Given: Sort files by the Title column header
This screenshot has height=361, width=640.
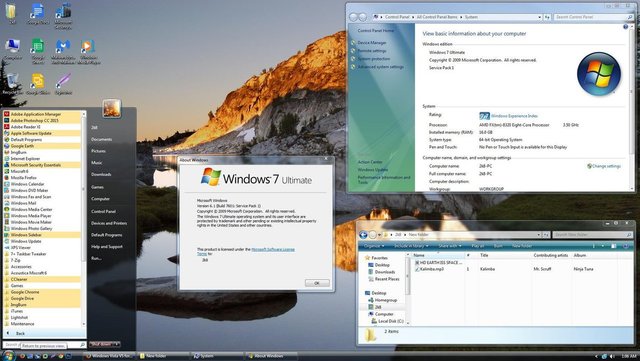Looking at the screenshot, I should pos(504,255).
